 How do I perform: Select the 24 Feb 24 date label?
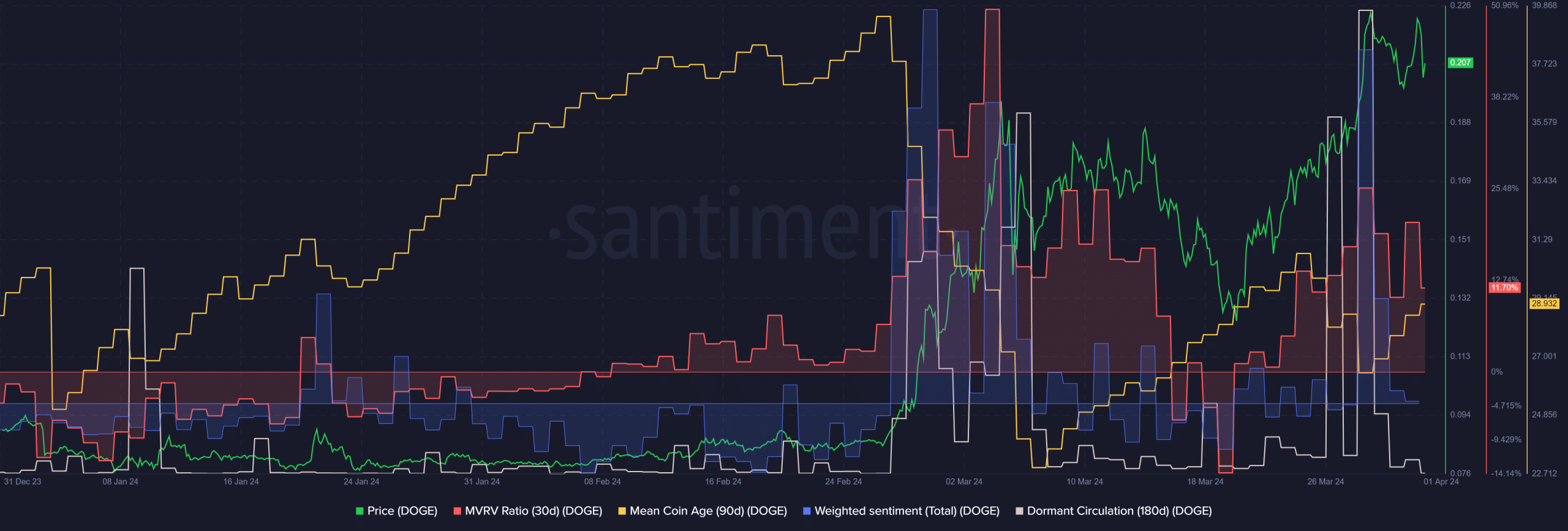(843, 481)
